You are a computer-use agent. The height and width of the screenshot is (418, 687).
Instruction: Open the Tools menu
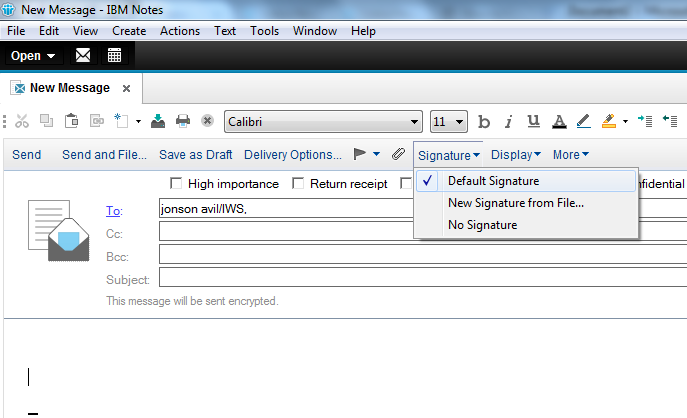point(264,31)
